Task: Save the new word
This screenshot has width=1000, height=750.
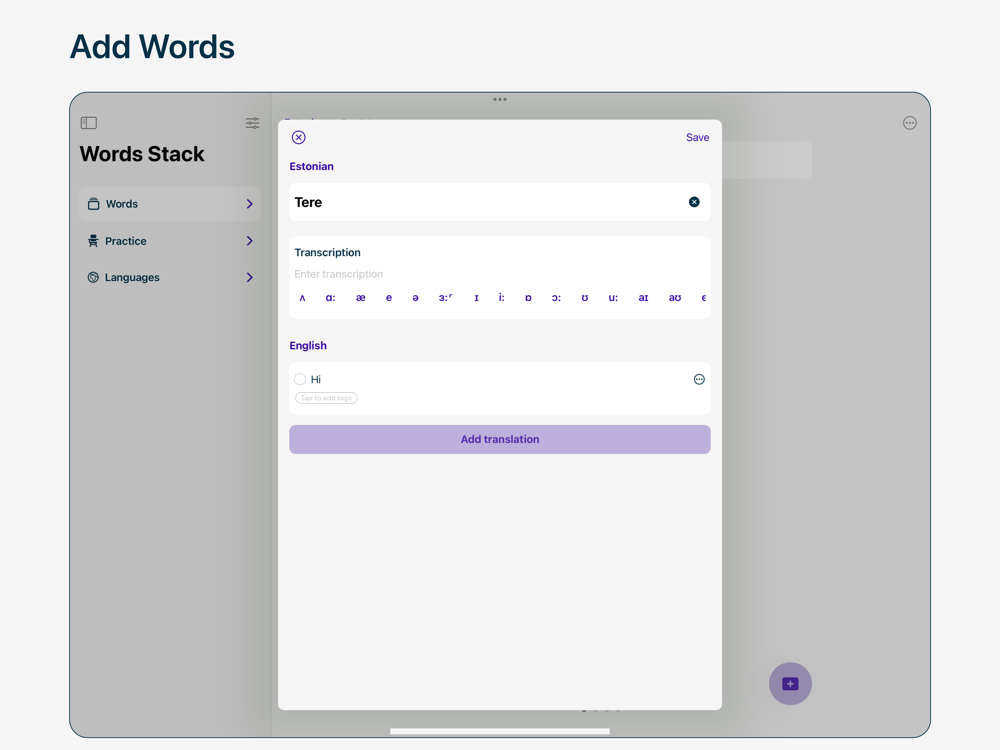Action: coord(697,138)
